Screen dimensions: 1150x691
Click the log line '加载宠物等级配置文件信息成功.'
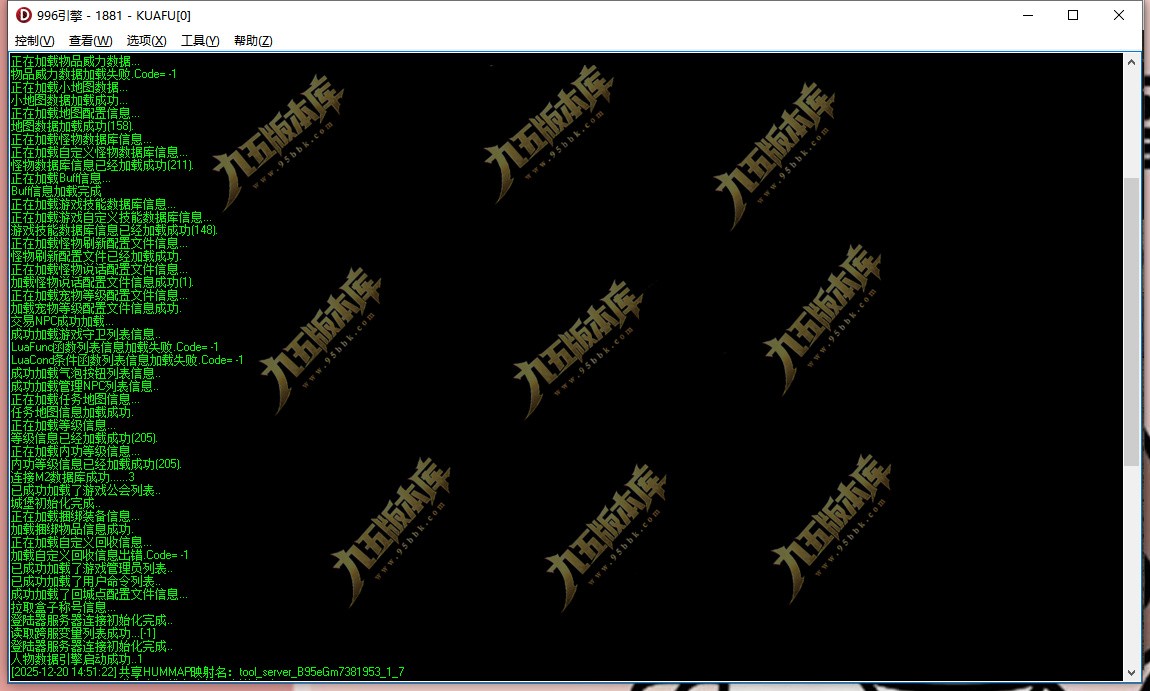click(96, 309)
